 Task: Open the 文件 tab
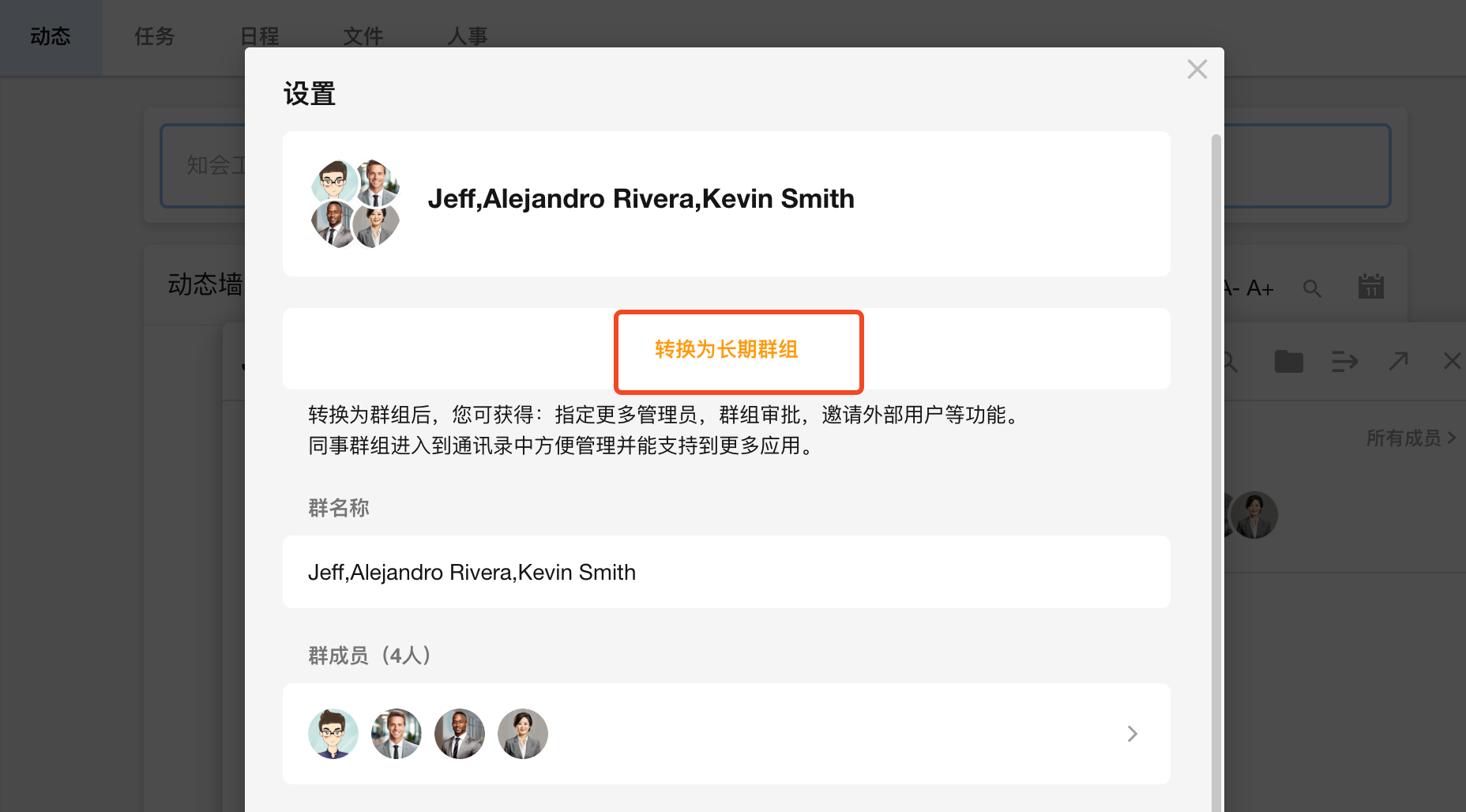[x=363, y=36]
